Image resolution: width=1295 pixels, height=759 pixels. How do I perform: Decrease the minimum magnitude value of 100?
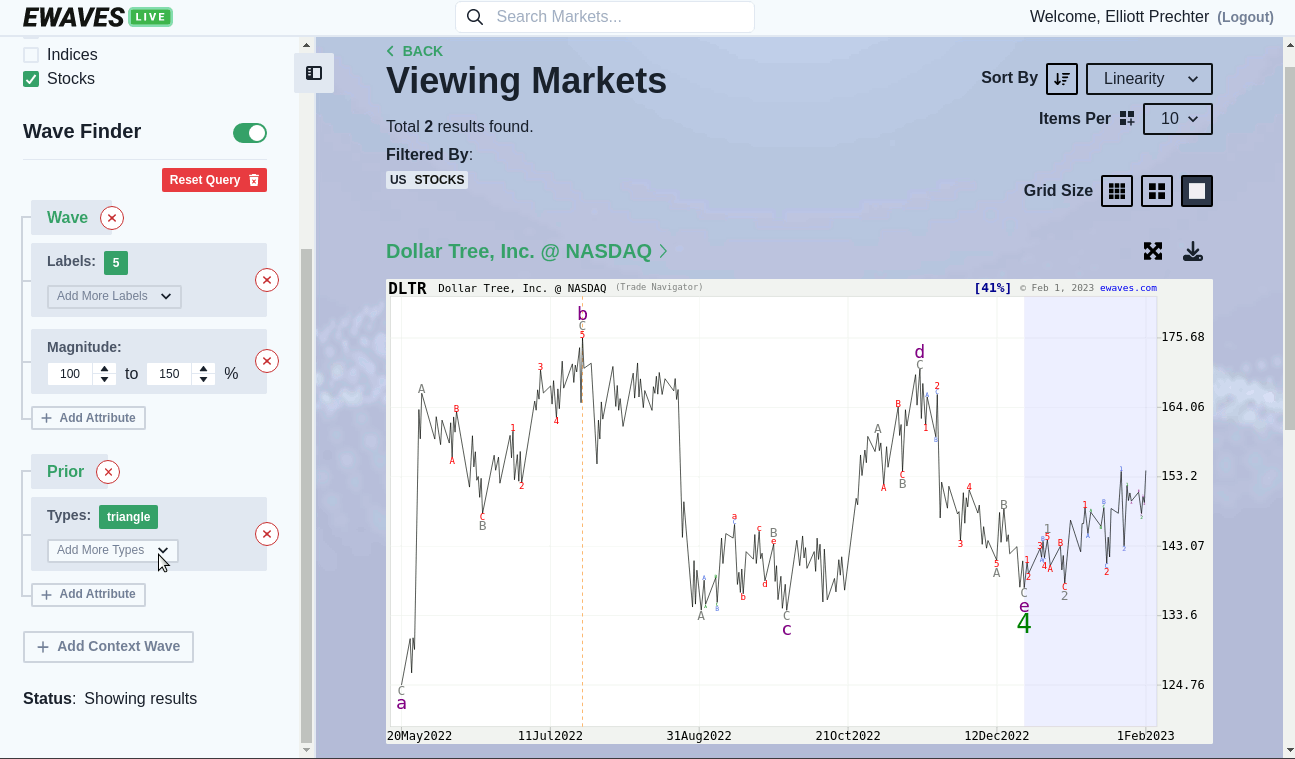point(105,380)
